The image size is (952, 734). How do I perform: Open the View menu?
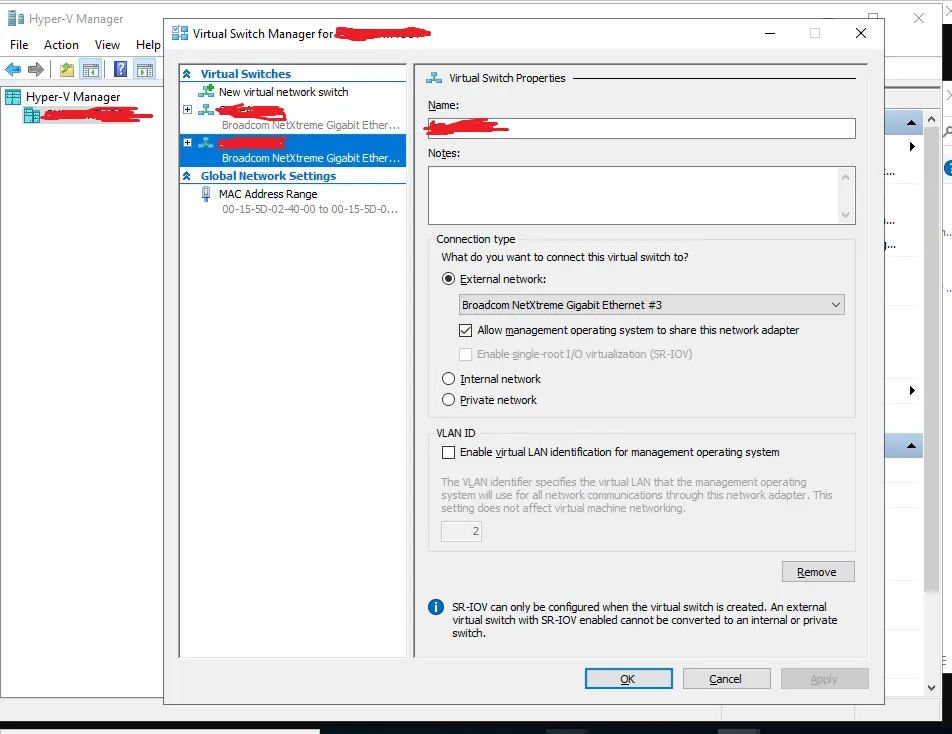(107, 45)
